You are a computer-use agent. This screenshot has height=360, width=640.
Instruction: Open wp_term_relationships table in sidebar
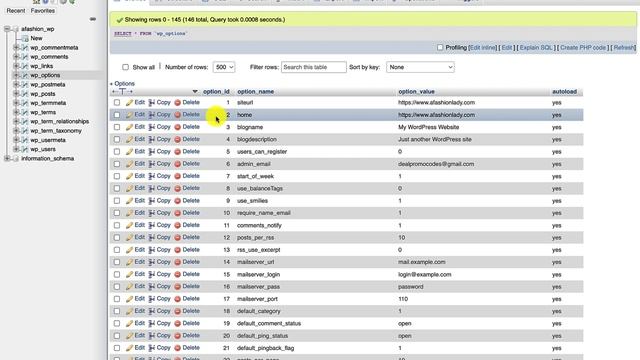tap(60, 122)
